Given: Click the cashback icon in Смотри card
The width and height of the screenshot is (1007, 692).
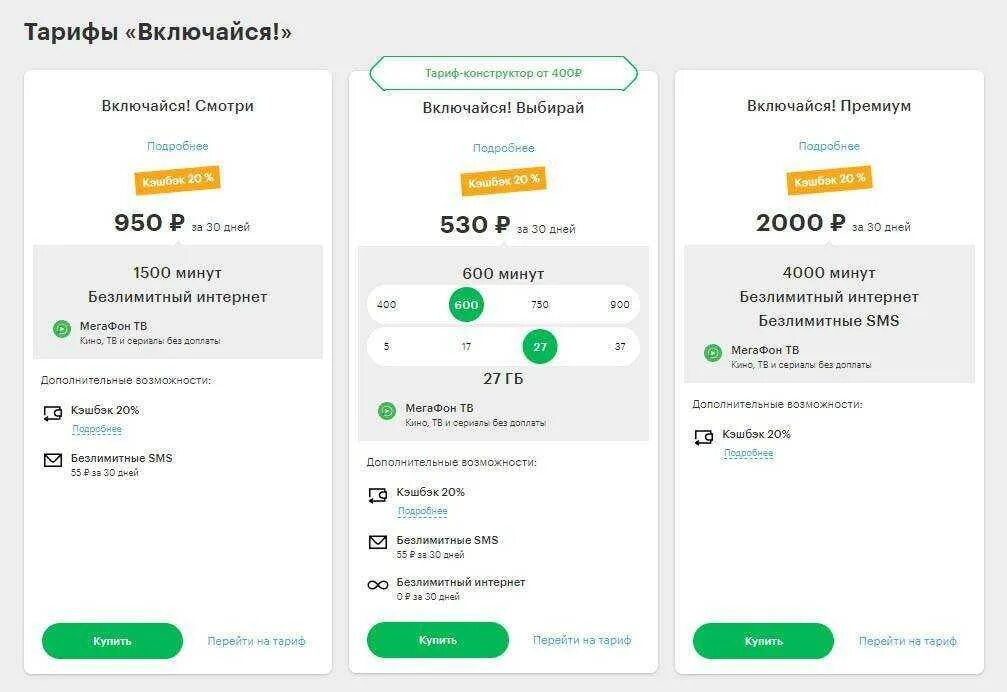Looking at the screenshot, I should (53, 413).
